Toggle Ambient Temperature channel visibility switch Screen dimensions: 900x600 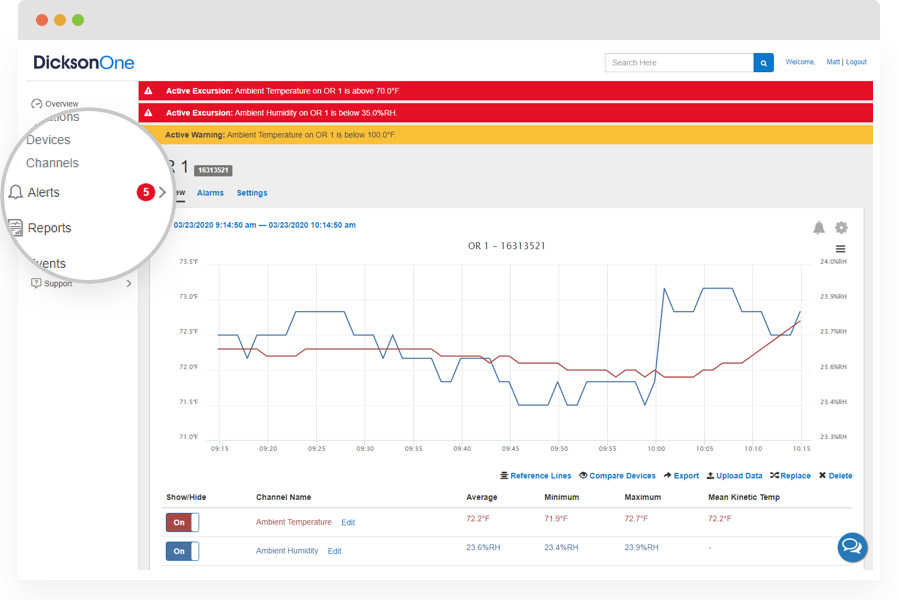182,522
